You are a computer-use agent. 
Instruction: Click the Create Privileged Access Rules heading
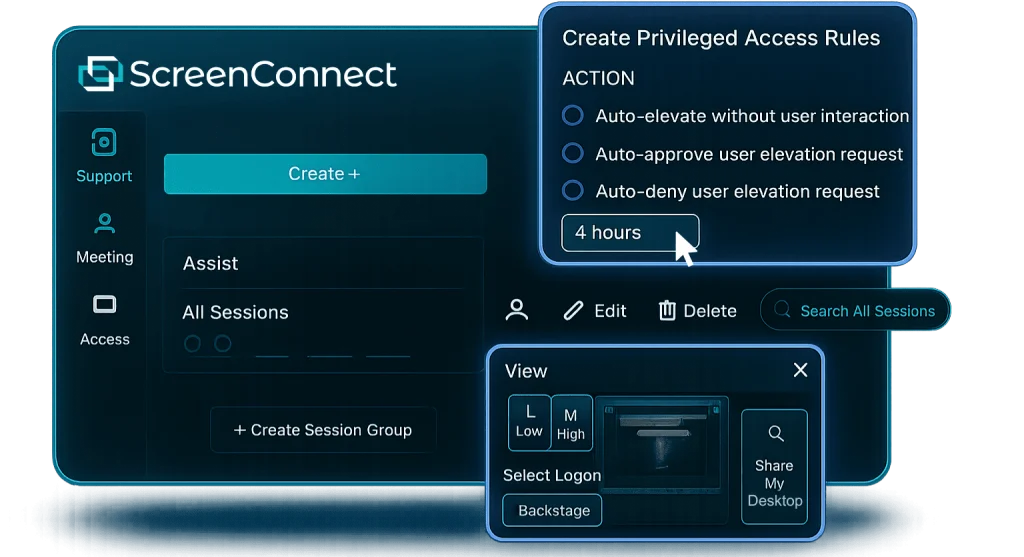tap(721, 38)
